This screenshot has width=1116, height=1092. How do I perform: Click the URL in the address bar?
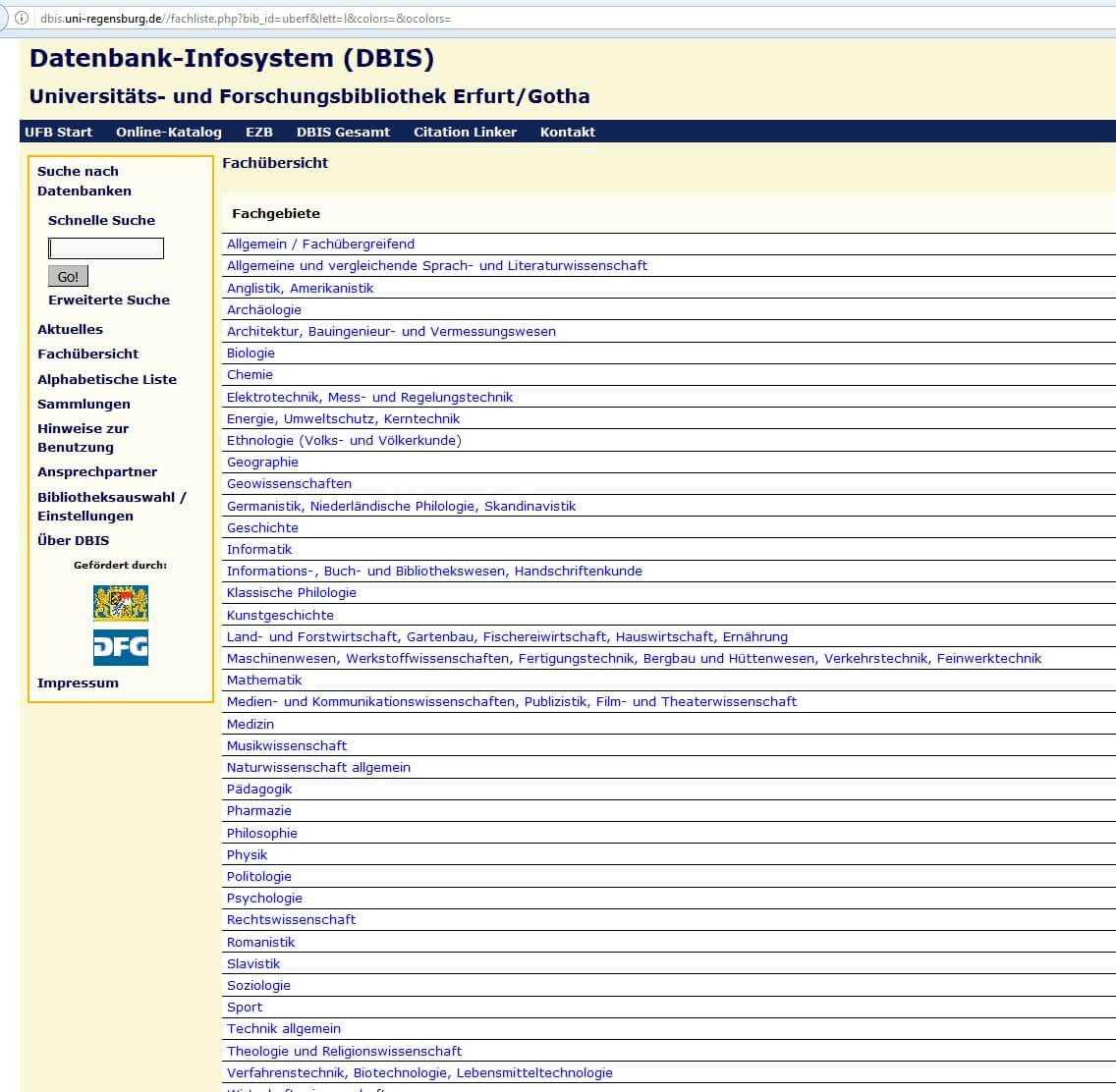[x=246, y=18]
